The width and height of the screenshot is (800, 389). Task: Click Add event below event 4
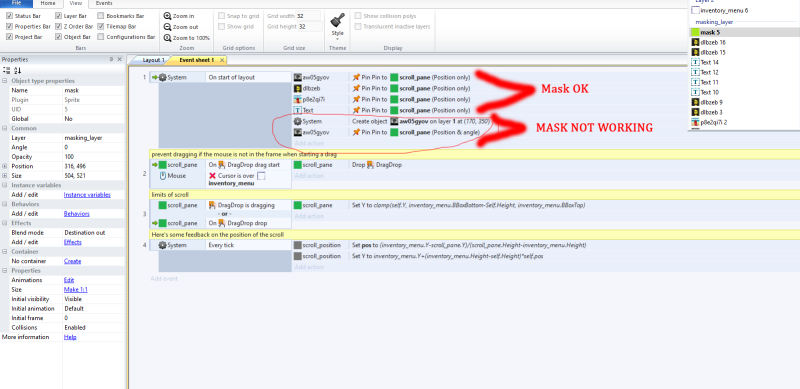tap(164, 279)
